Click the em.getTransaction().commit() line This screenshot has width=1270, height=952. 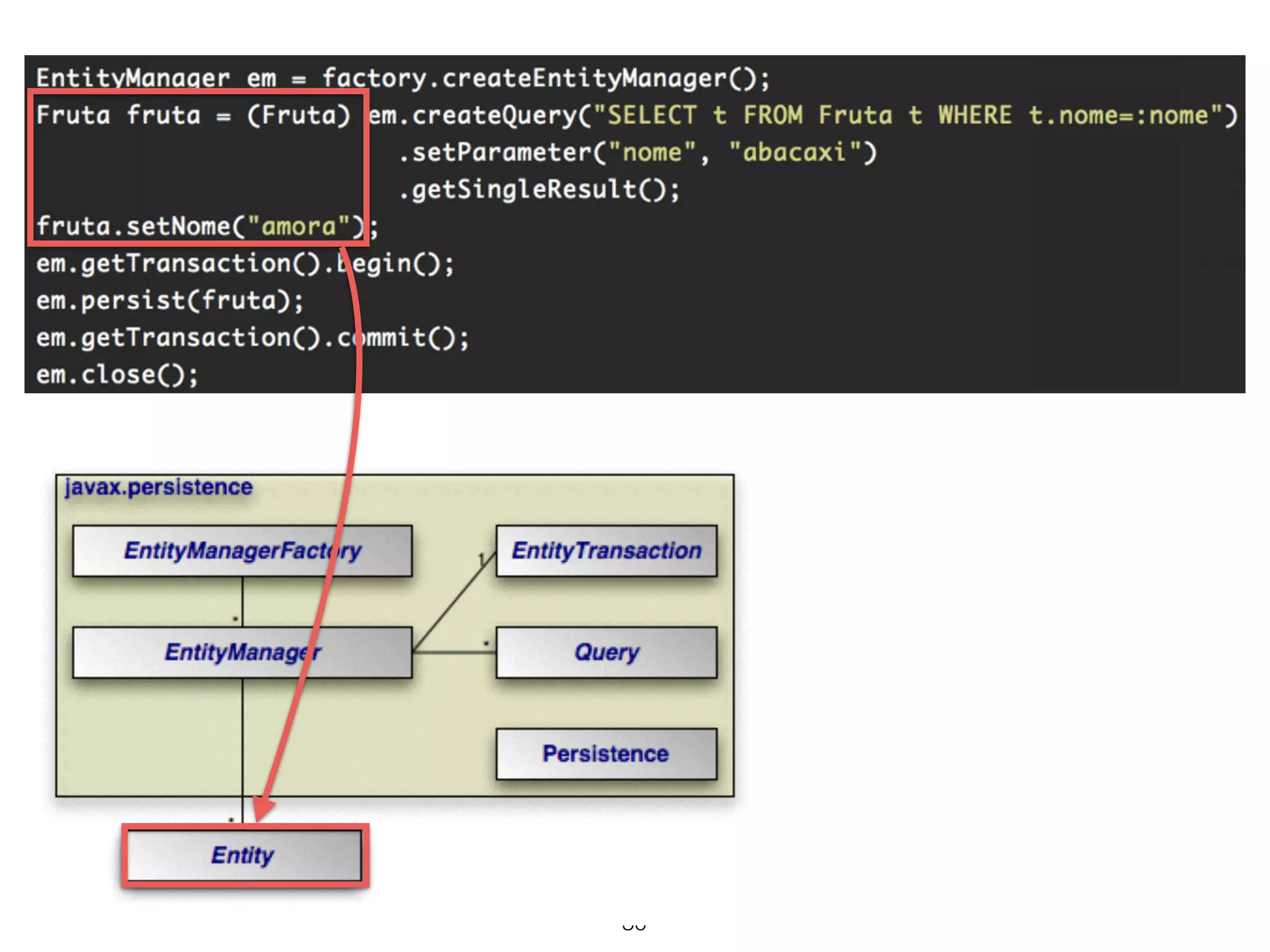pyautogui.click(x=252, y=338)
